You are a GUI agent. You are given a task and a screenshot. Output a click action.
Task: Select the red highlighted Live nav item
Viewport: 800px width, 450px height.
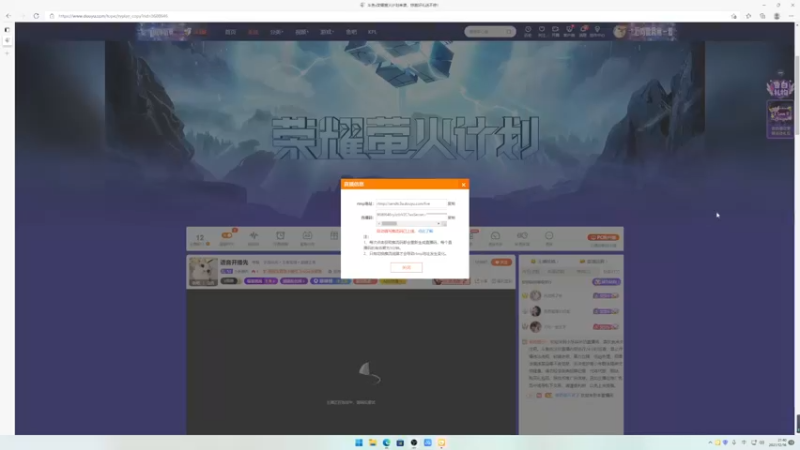tap(253, 32)
